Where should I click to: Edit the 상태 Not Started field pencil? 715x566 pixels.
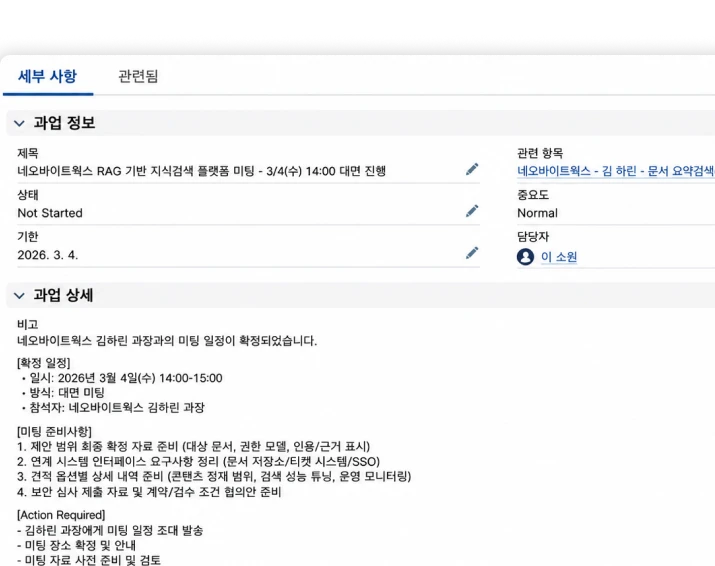[472, 211]
